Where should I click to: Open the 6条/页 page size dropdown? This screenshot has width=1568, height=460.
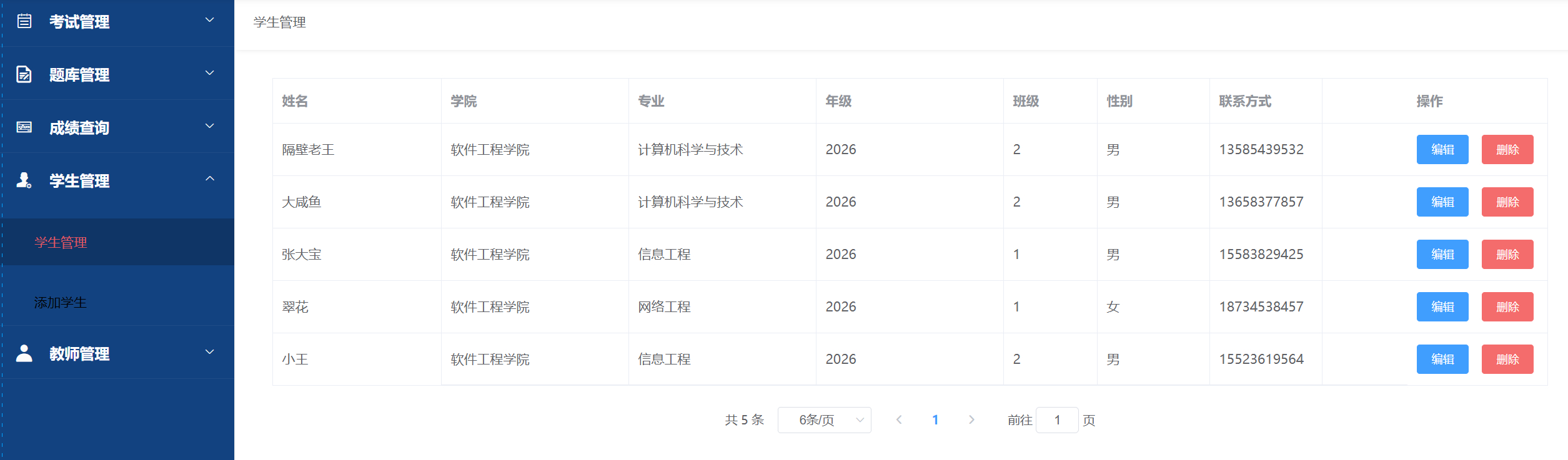pyautogui.click(x=824, y=420)
